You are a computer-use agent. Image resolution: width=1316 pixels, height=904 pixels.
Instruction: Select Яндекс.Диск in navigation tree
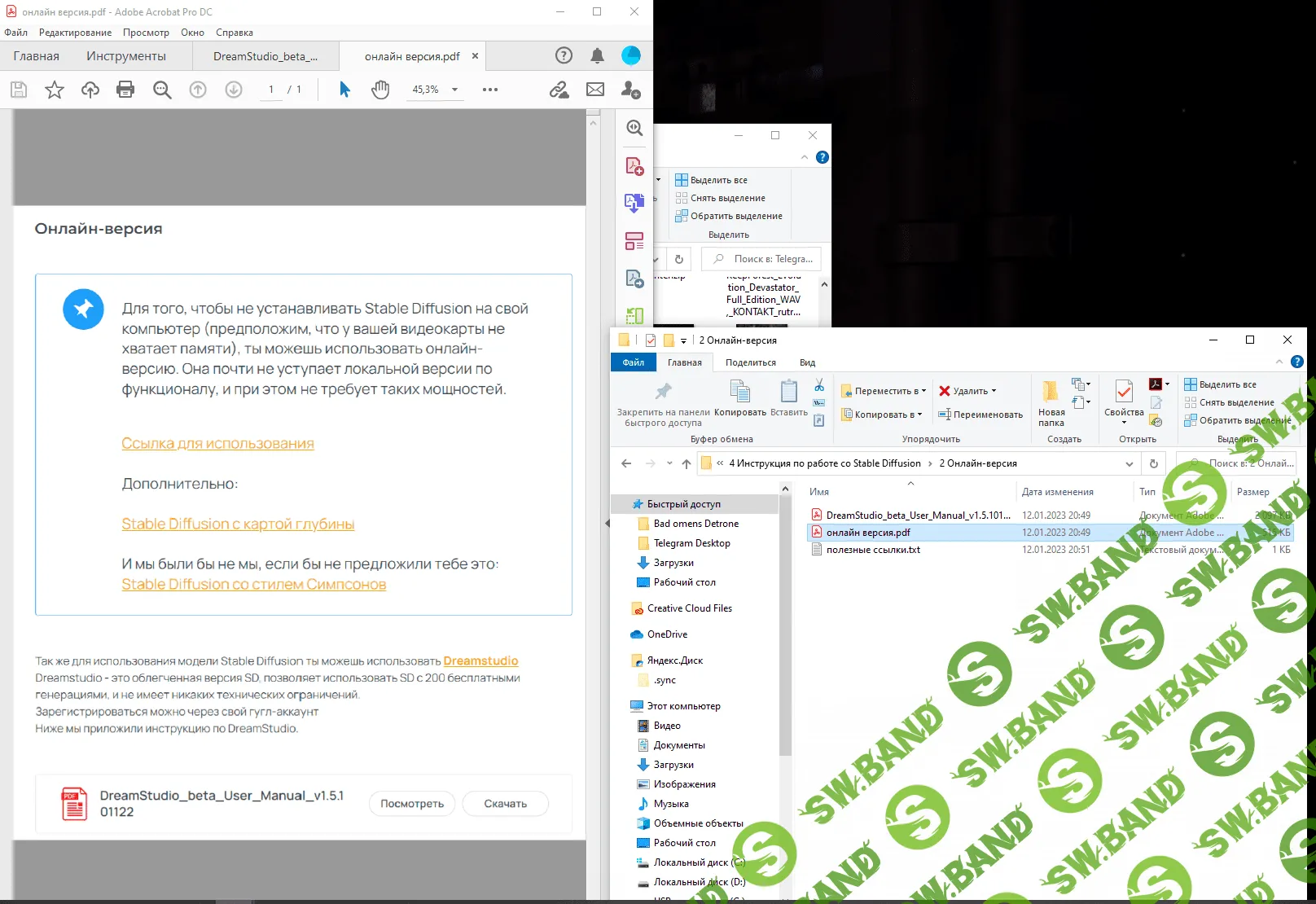pyautogui.click(x=674, y=660)
